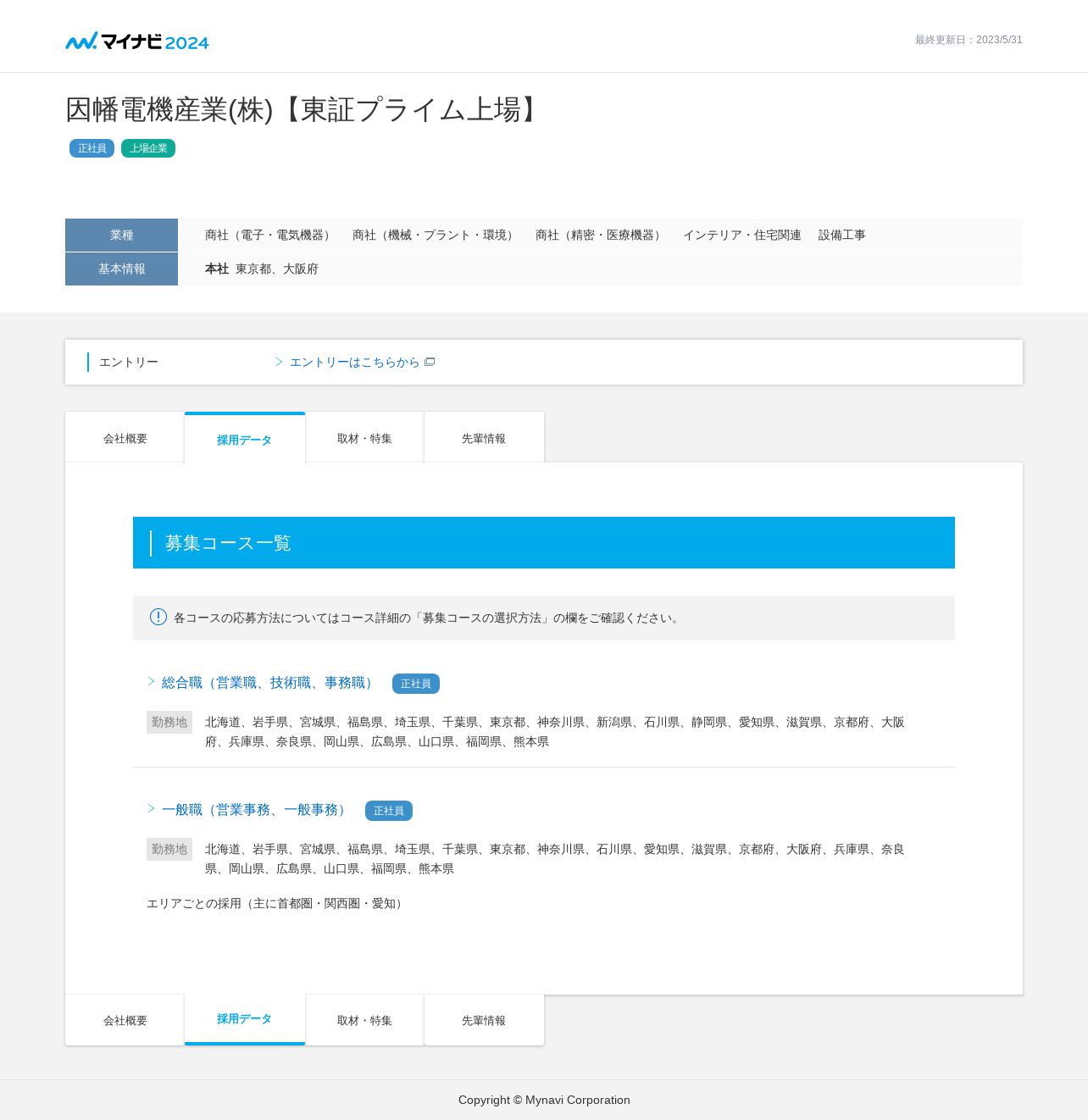1088x1120 pixels.
Task: Select bottom 採用データ tab
Action: coord(245,1019)
